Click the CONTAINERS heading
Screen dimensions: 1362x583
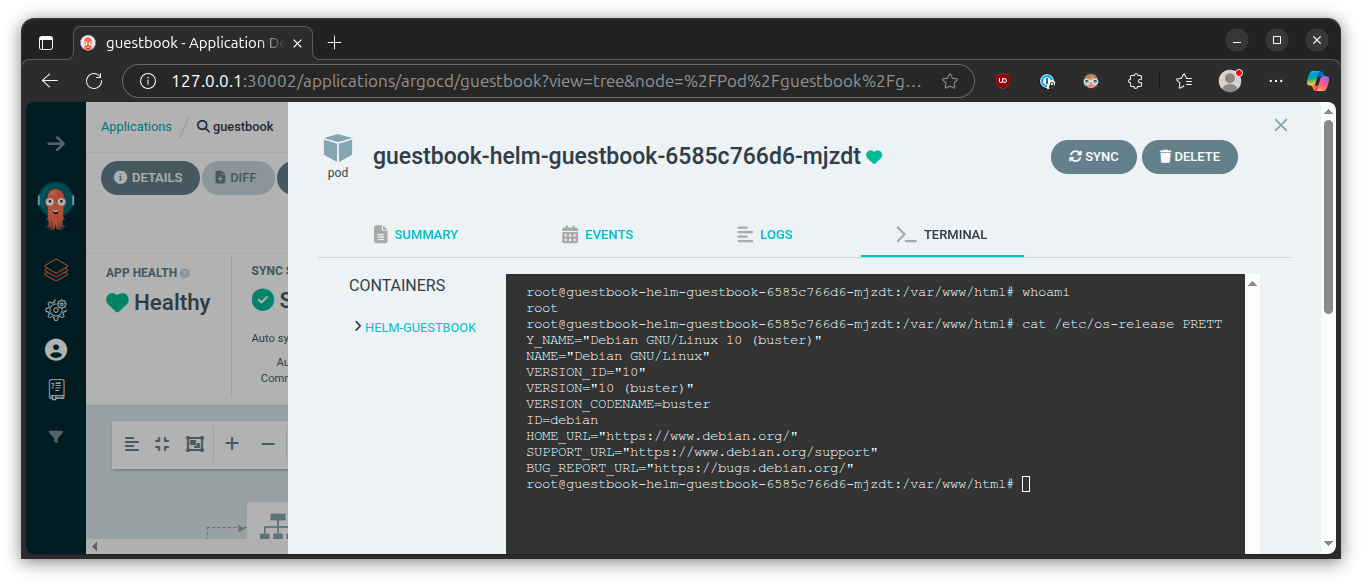[x=397, y=285]
